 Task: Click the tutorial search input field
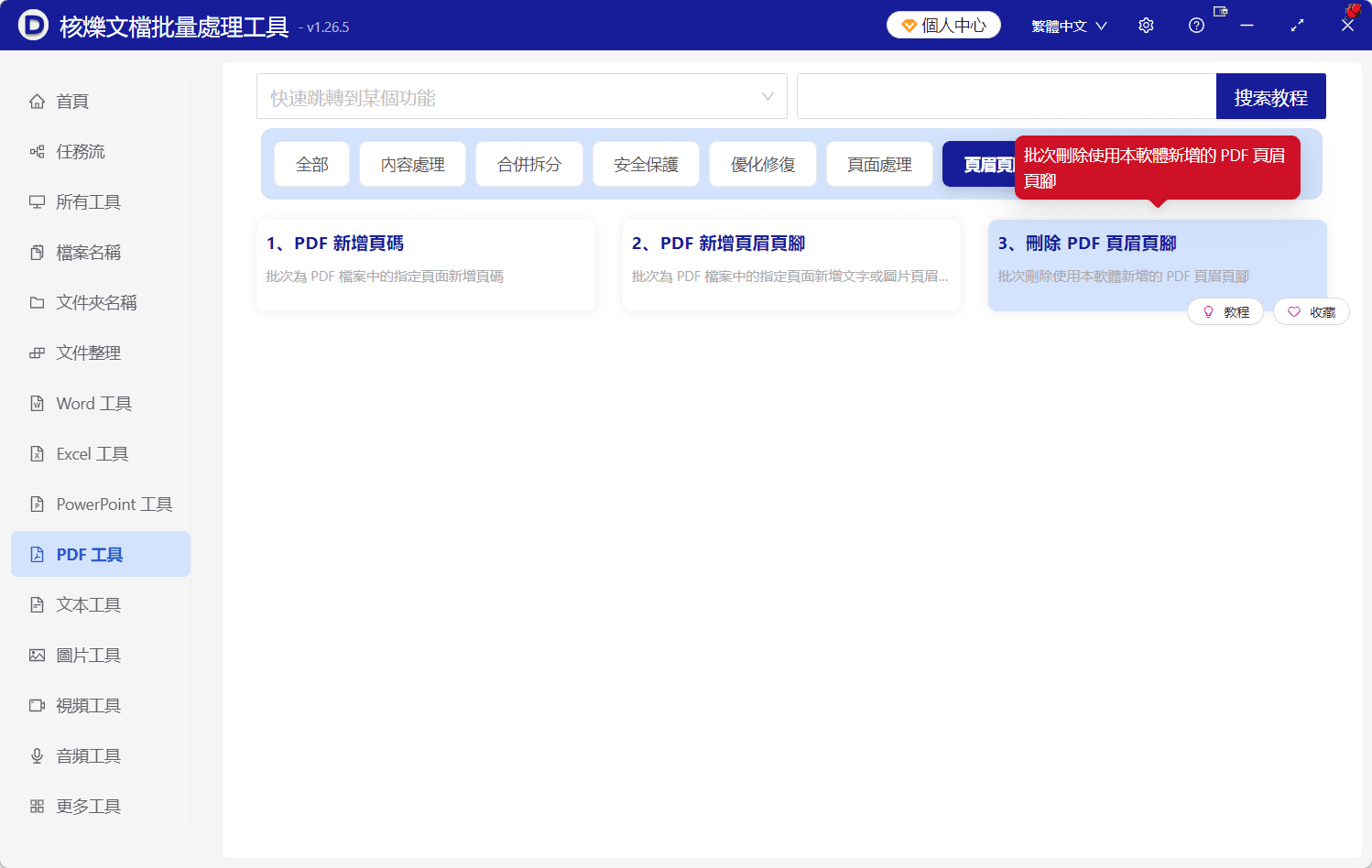pos(1007,96)
